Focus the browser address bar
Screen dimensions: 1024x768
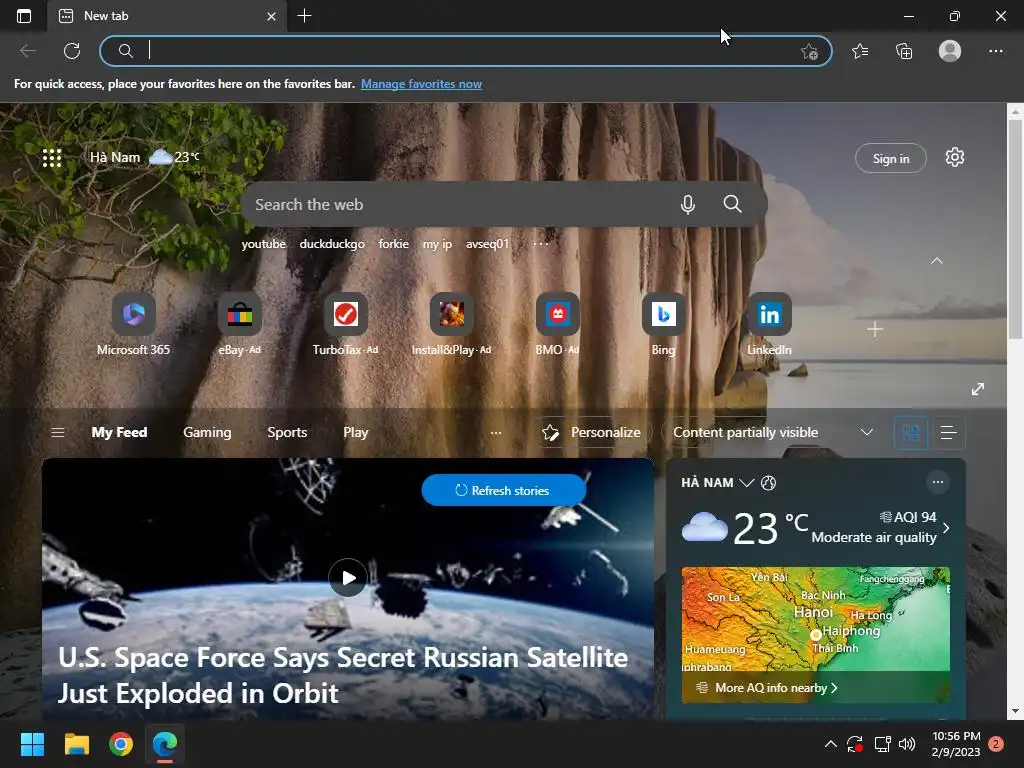click(x=466, y=51)
